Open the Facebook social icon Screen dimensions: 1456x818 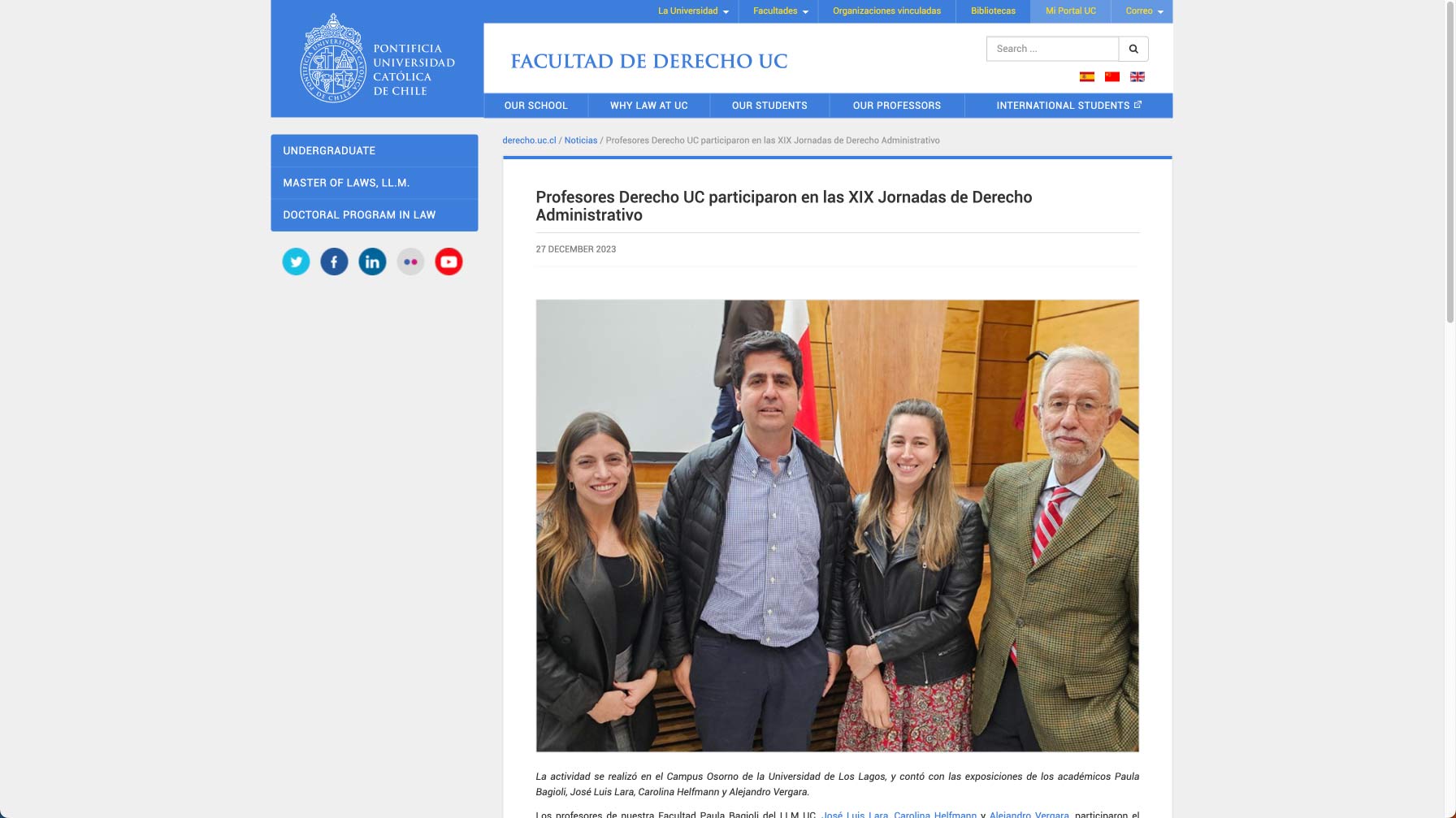[334, 262]
